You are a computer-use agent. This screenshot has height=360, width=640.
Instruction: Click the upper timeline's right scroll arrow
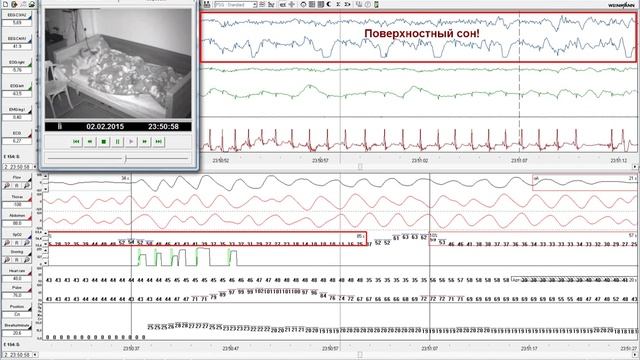point(635,167)
